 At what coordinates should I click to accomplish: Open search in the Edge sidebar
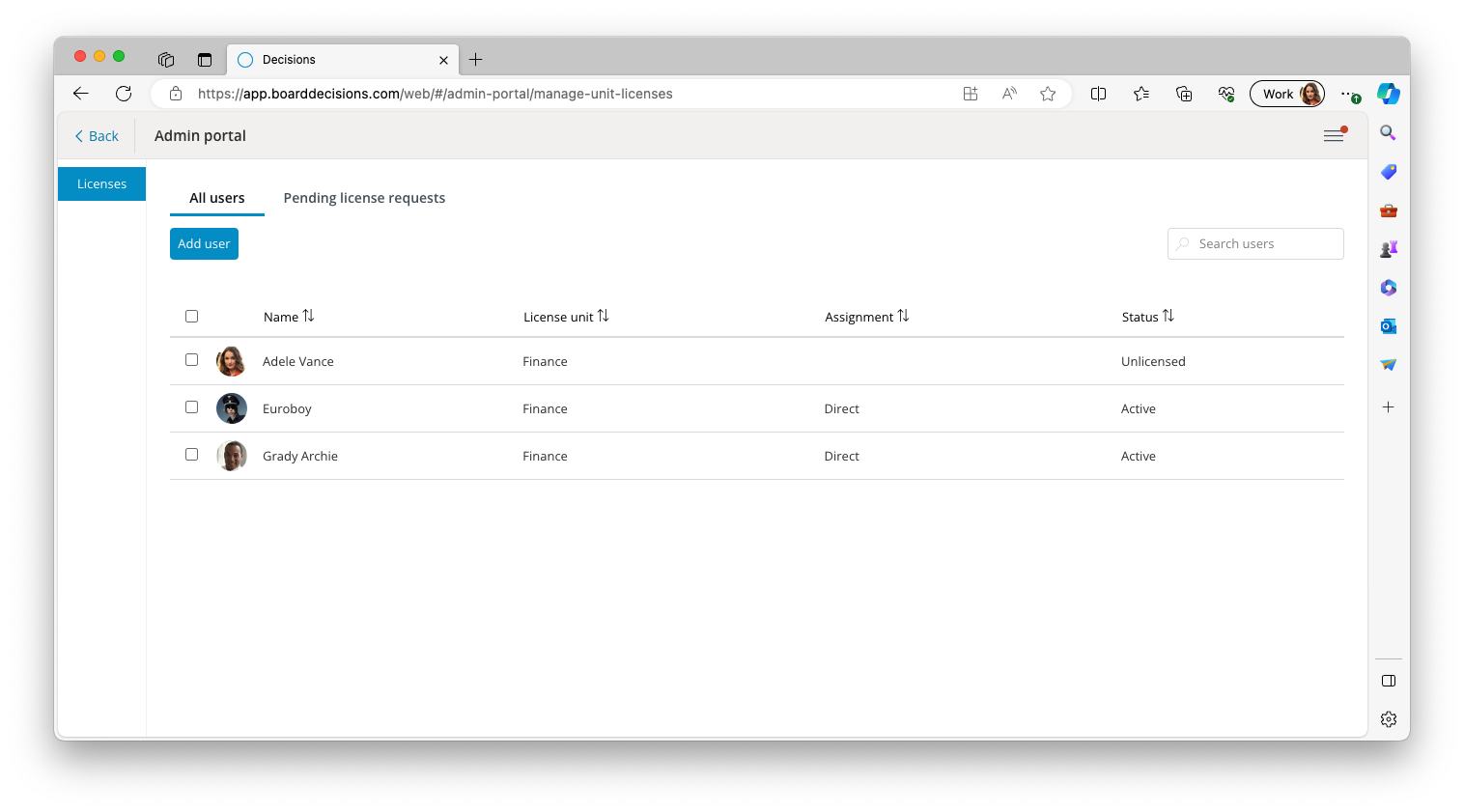1388,132
